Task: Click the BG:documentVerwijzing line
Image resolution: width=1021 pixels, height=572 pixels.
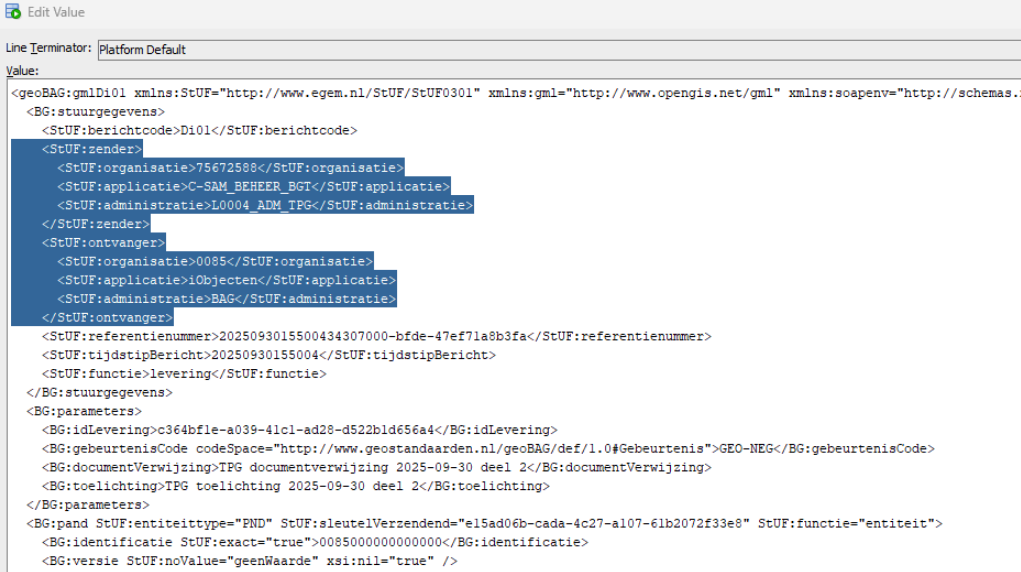Action: (377, 468)
